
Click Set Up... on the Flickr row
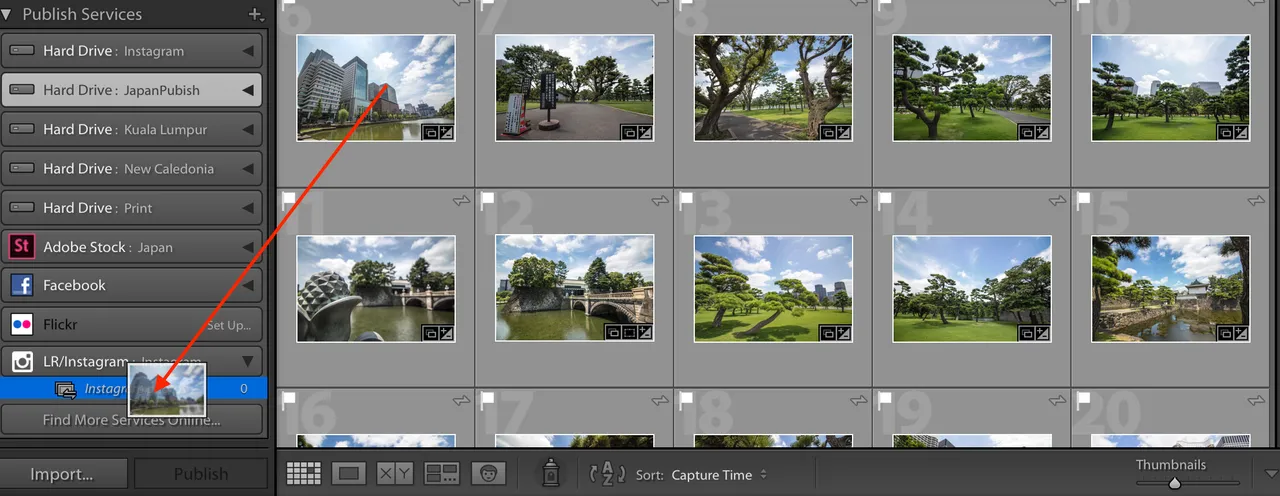pos(229,325)
